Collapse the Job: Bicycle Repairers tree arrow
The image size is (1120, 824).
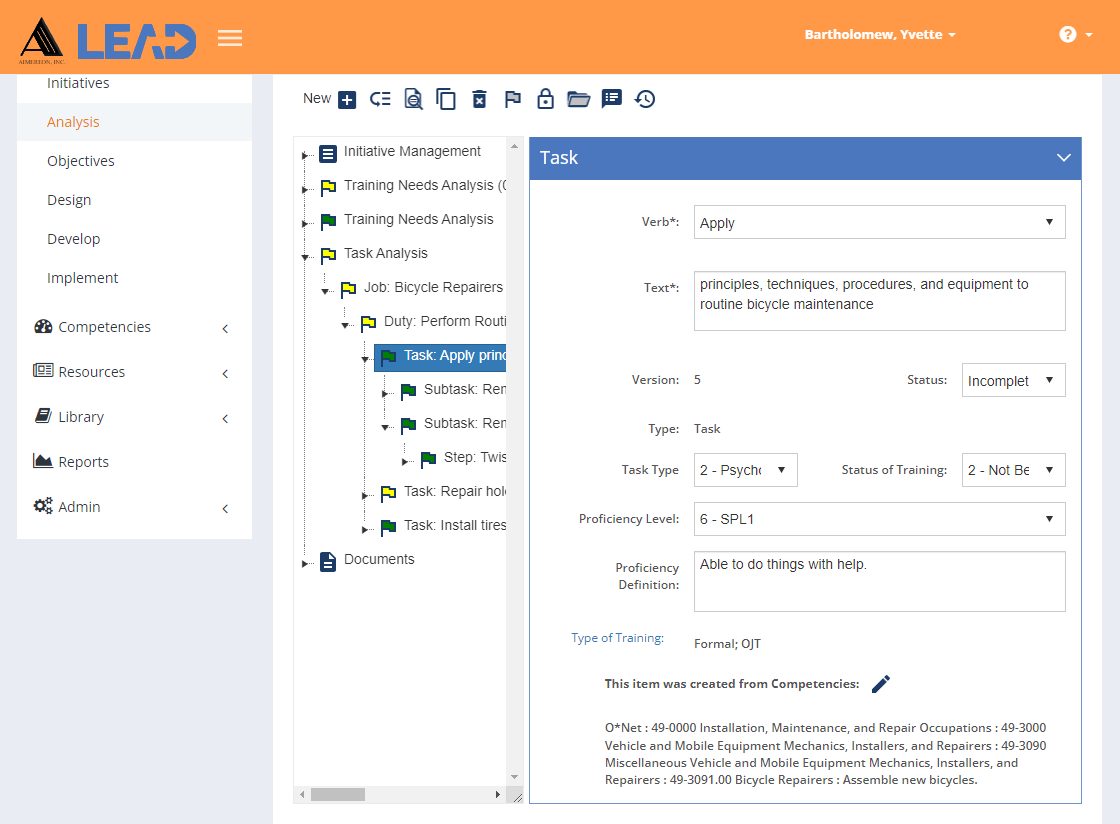(325, 291)
